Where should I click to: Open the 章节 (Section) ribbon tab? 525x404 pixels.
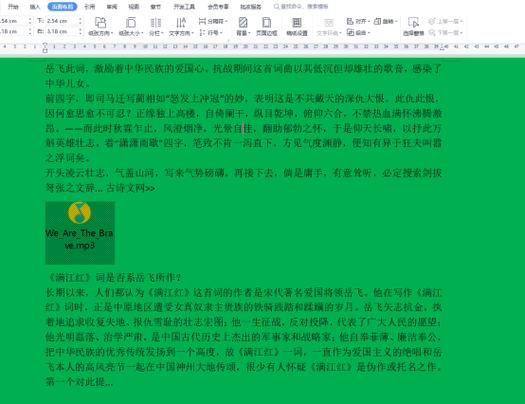156,6
